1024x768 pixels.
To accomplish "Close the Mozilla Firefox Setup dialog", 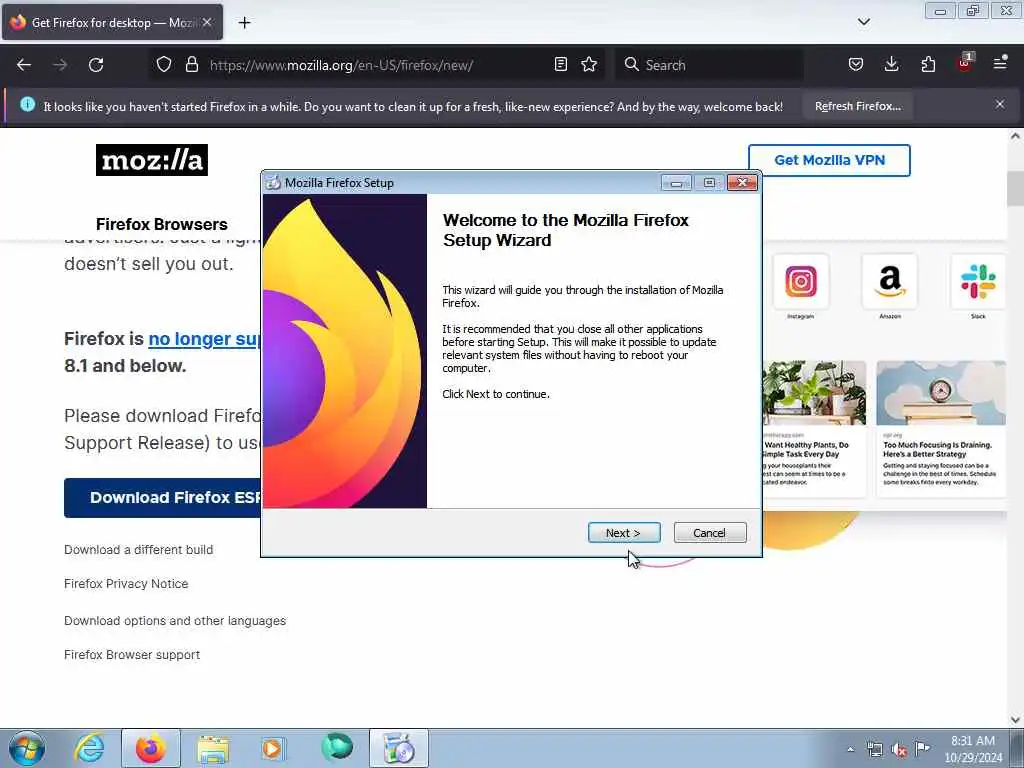I will [x=743, y=182].
